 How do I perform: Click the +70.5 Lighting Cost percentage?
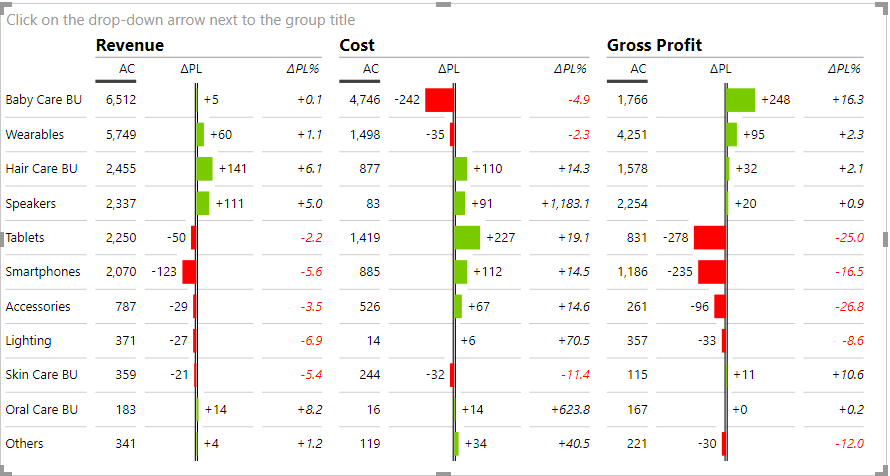point(573,340)
